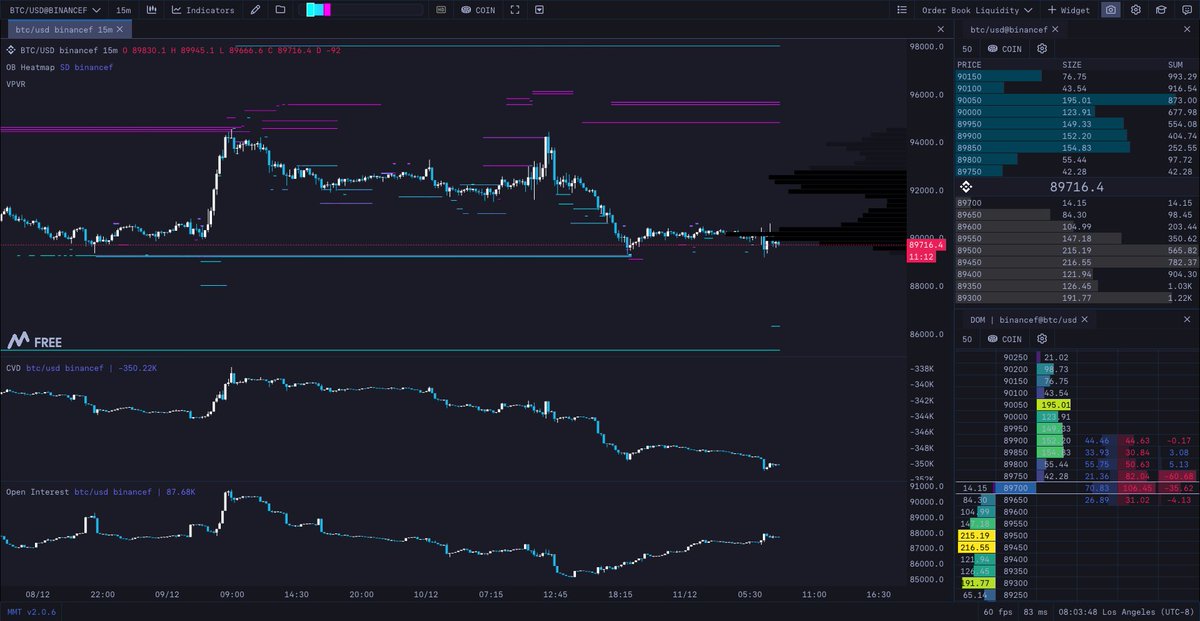Click the SUM column header in order book
1200x621 pixels.
tap(1175, 64)
